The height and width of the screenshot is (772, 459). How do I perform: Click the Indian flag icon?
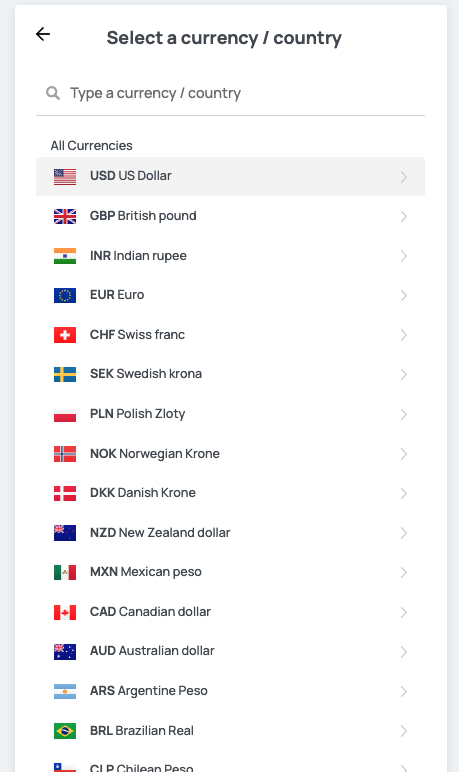click(x=65, y=256)
